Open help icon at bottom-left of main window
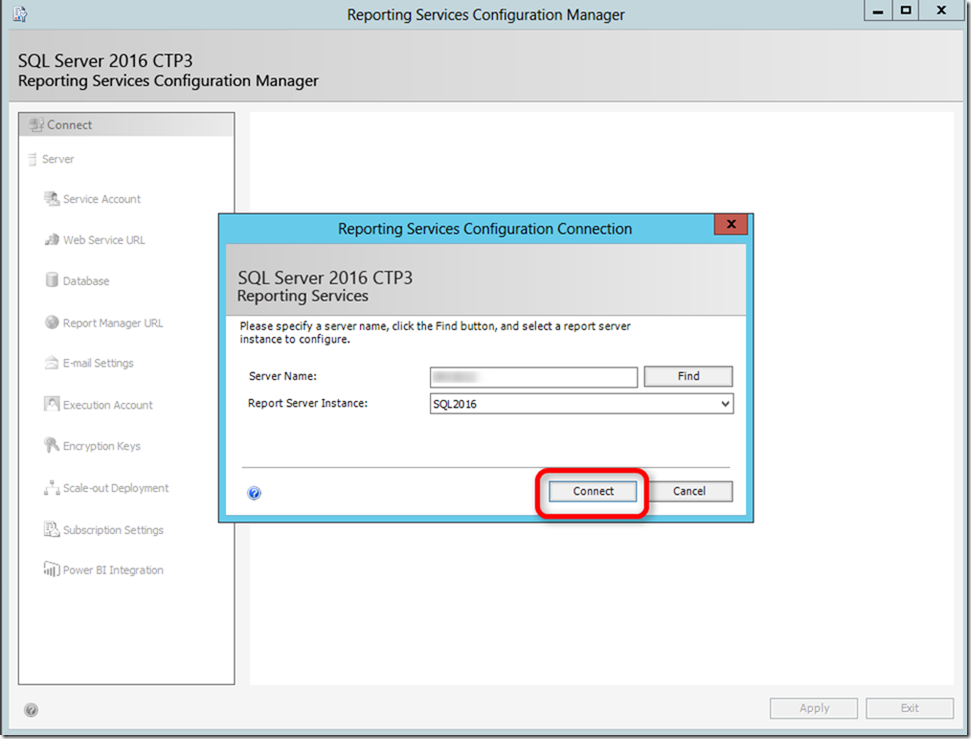Screen dimensions: 971x739 click(x=31, y=710)
